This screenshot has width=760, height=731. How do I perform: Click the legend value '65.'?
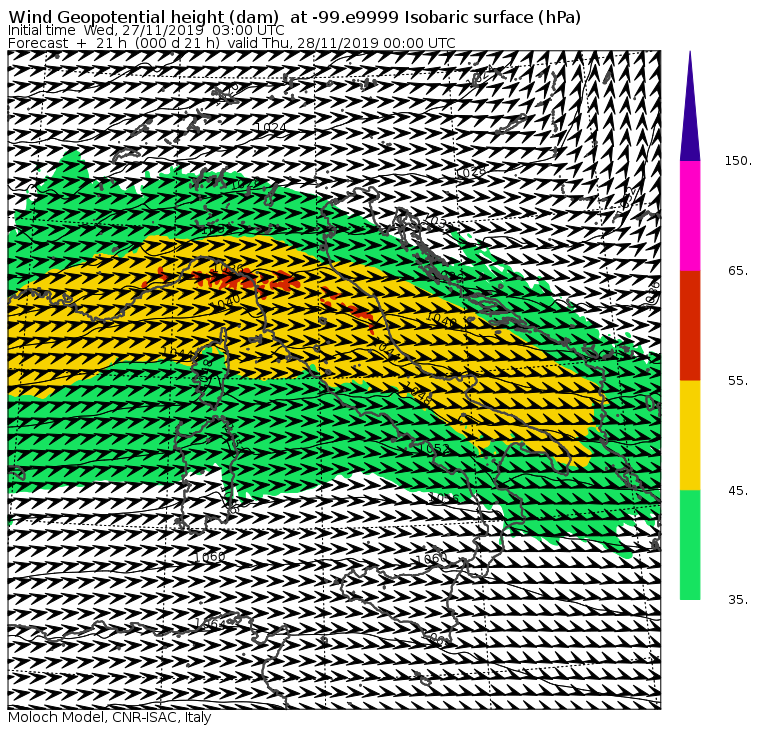tap(739, 271)
